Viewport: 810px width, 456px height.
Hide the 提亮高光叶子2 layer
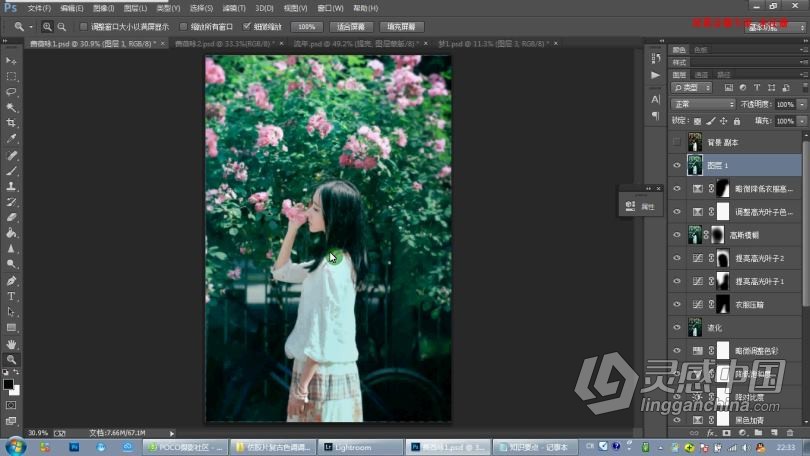tap(677, 258)
